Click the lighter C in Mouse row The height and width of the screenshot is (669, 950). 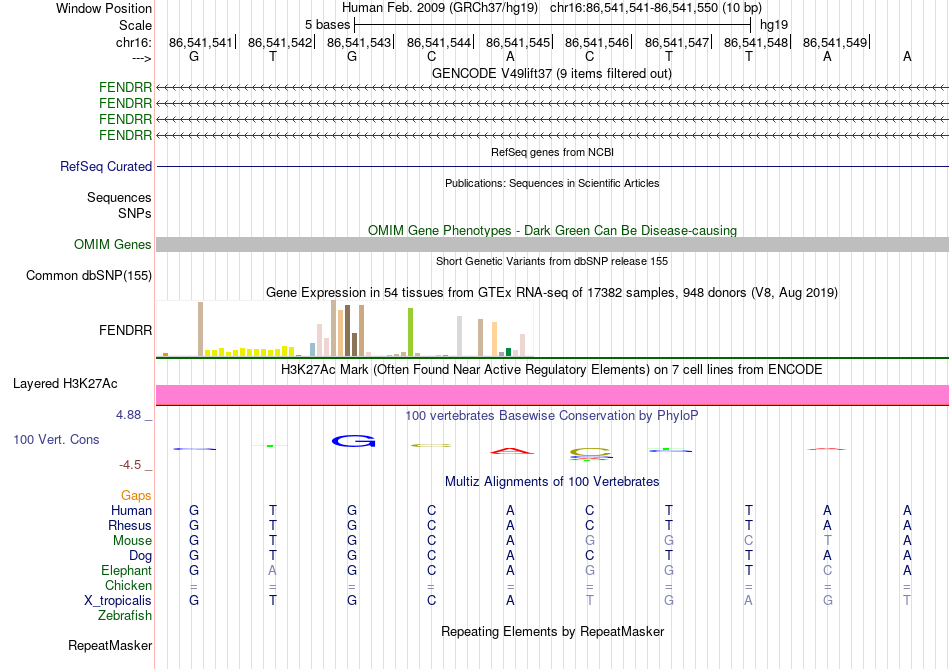(x=748, y=541)
